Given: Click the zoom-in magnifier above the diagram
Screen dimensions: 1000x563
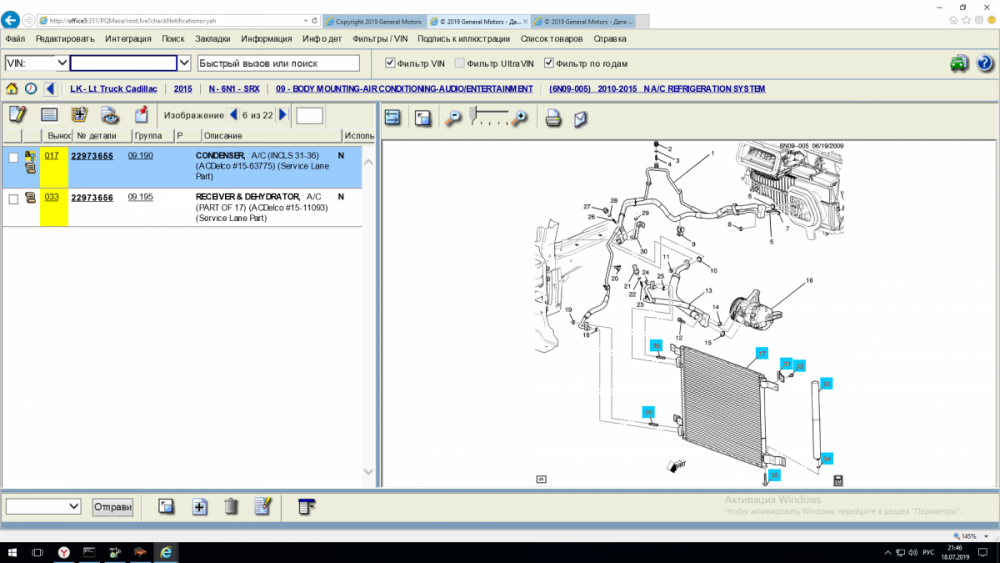Looking at the screenshot, I should click(x=519, y=118).
